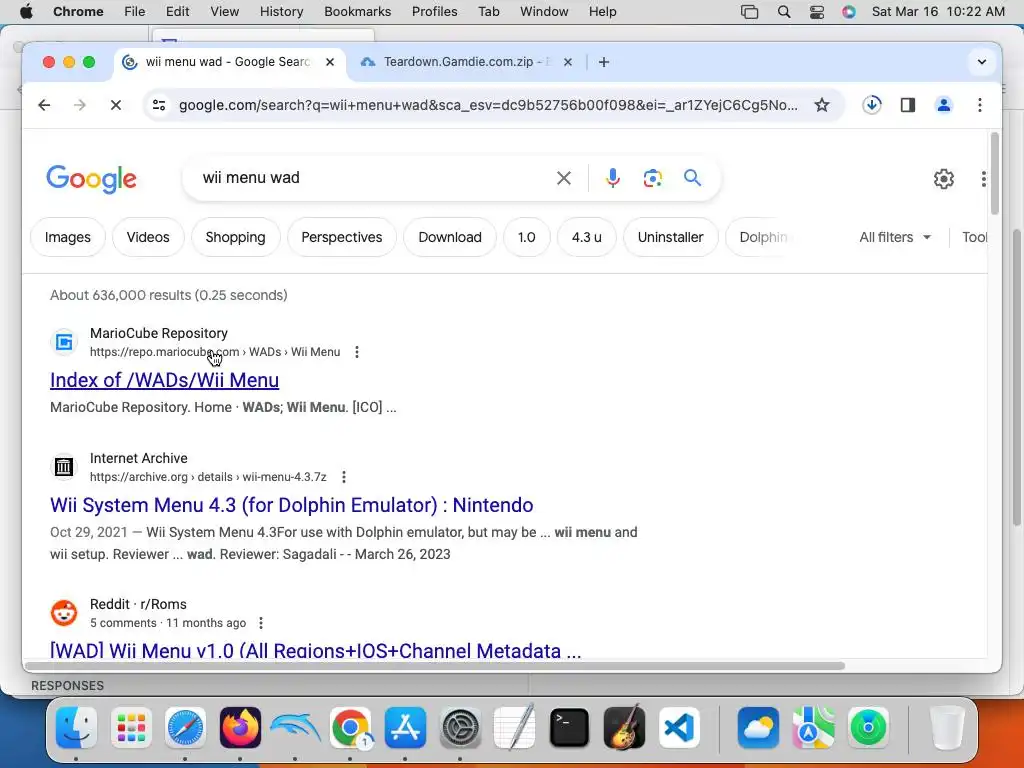Click the Chrome back arrow button

44,105
